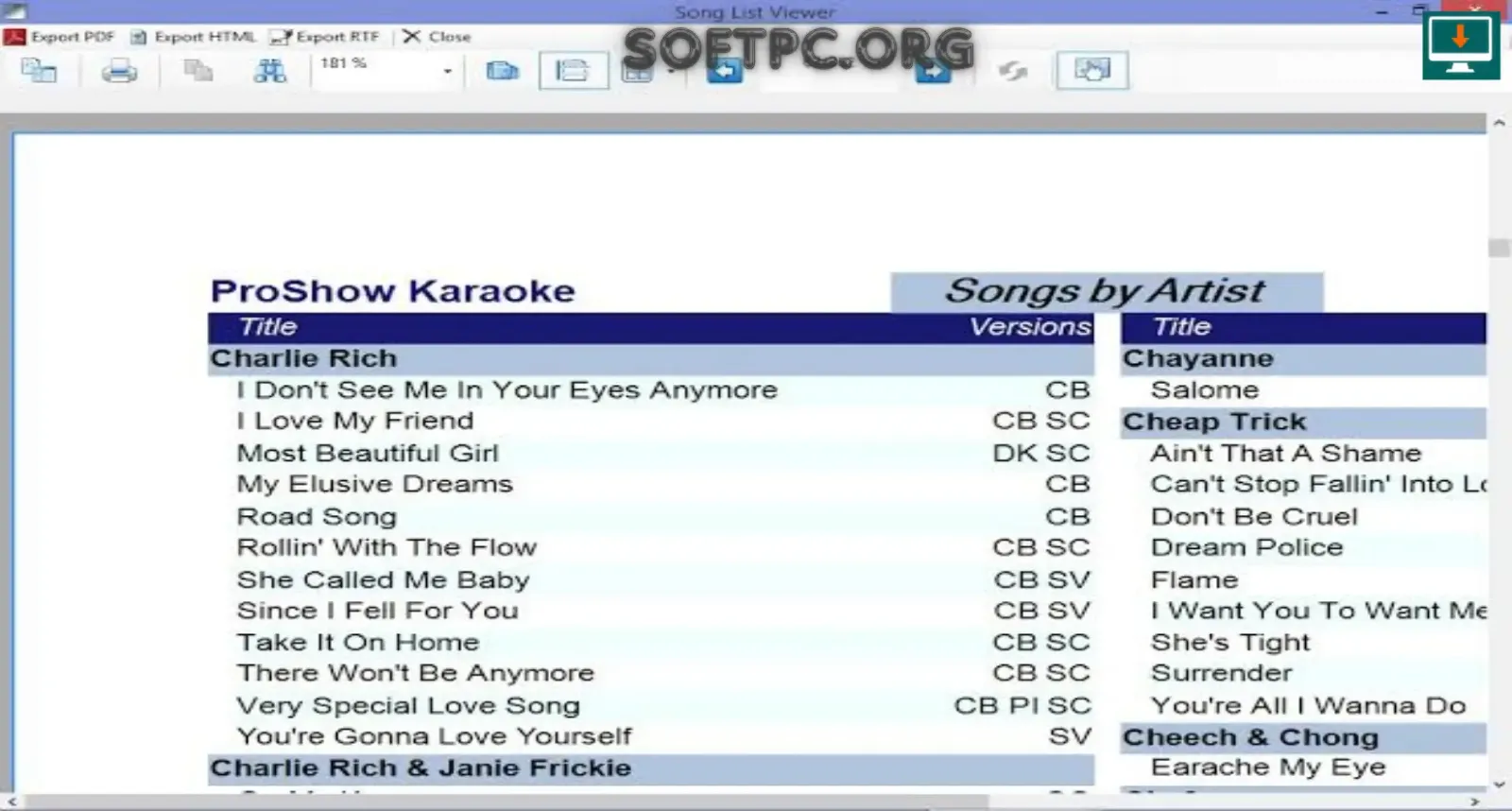Select the song "I Love My Friend"

pos(355,422)
